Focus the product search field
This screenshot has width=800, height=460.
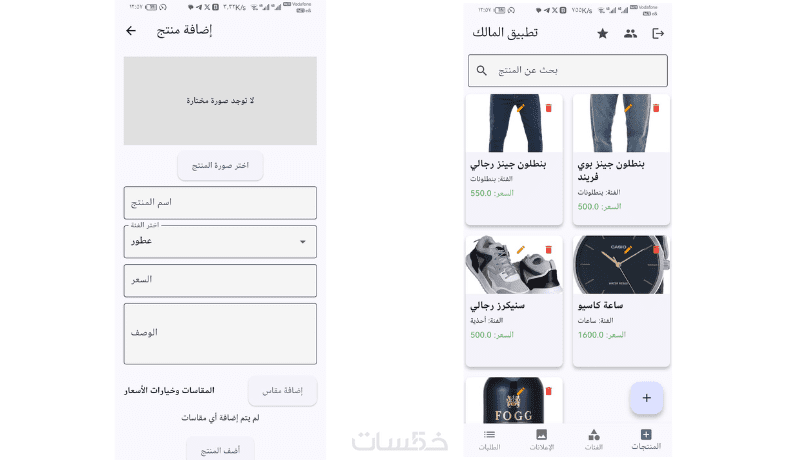pyautogui.click(x=567, y=70)
